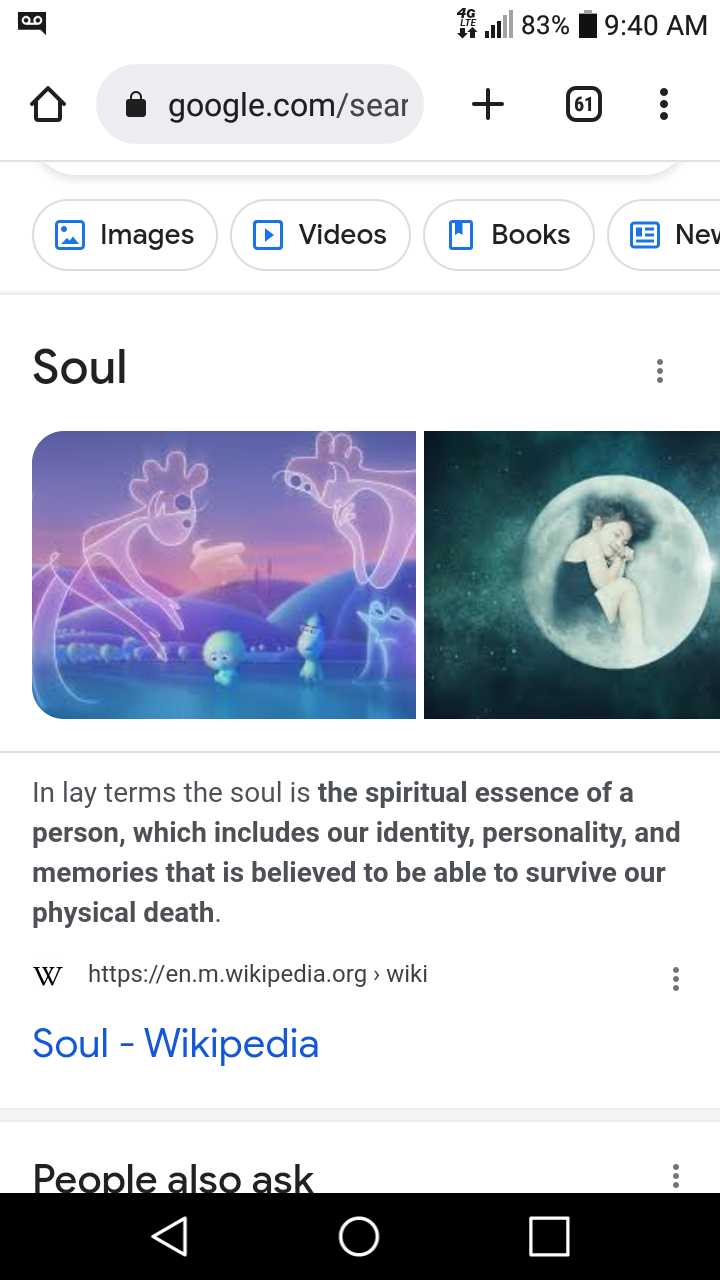
Task: Switch to Books search filter
Action: [x=509, y=235]
